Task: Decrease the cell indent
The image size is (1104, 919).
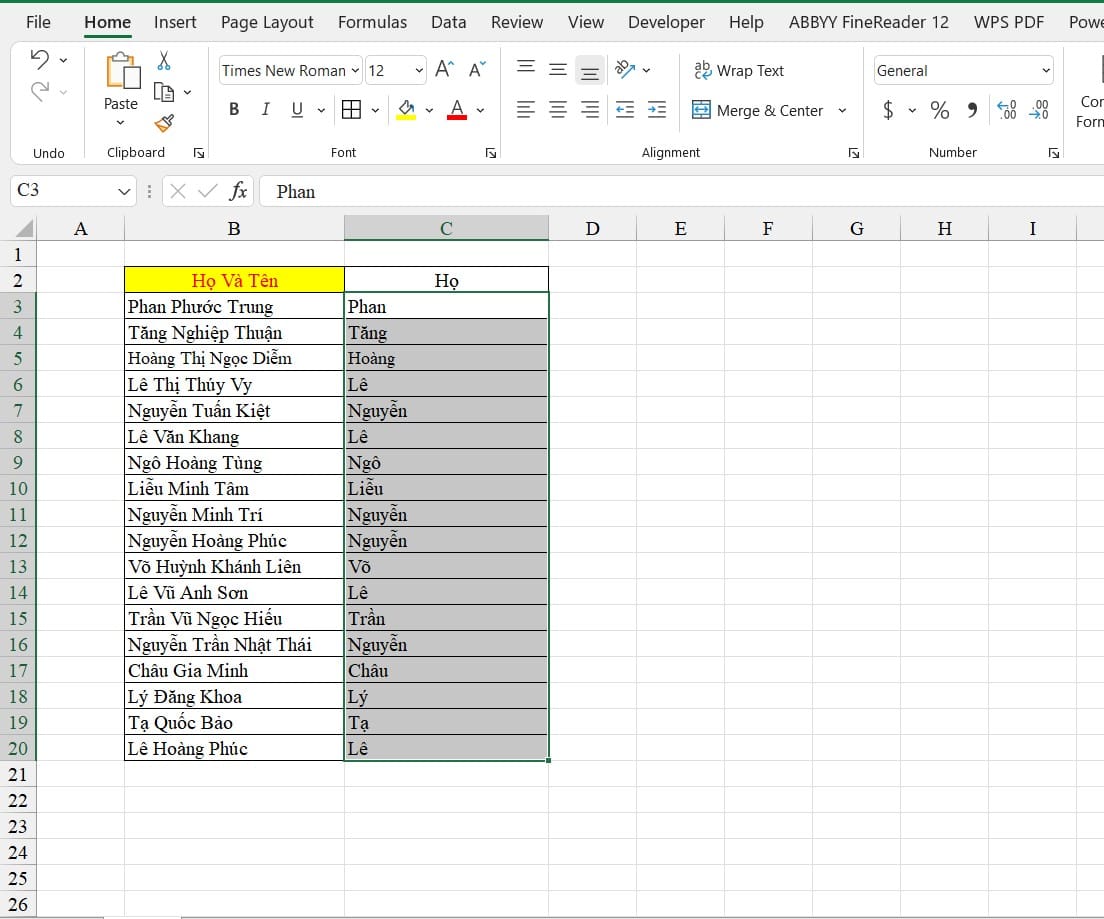Action: coord(625,109)
